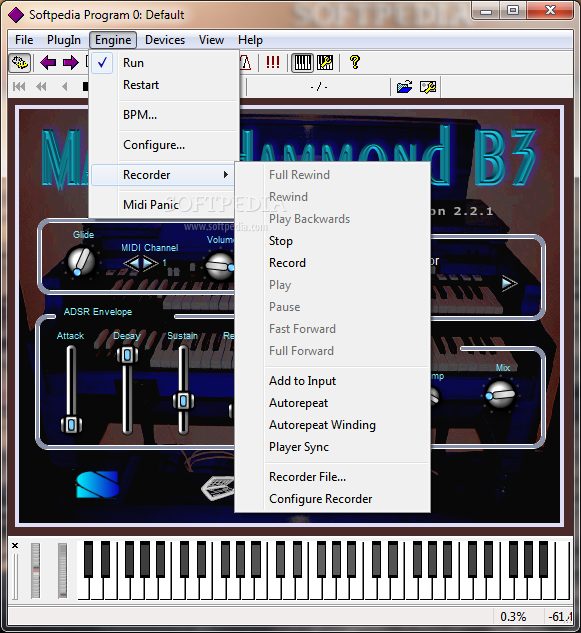Open the Help menu
Image resolution: width=581 pixels, height=633 pixels.
(250, 40)
